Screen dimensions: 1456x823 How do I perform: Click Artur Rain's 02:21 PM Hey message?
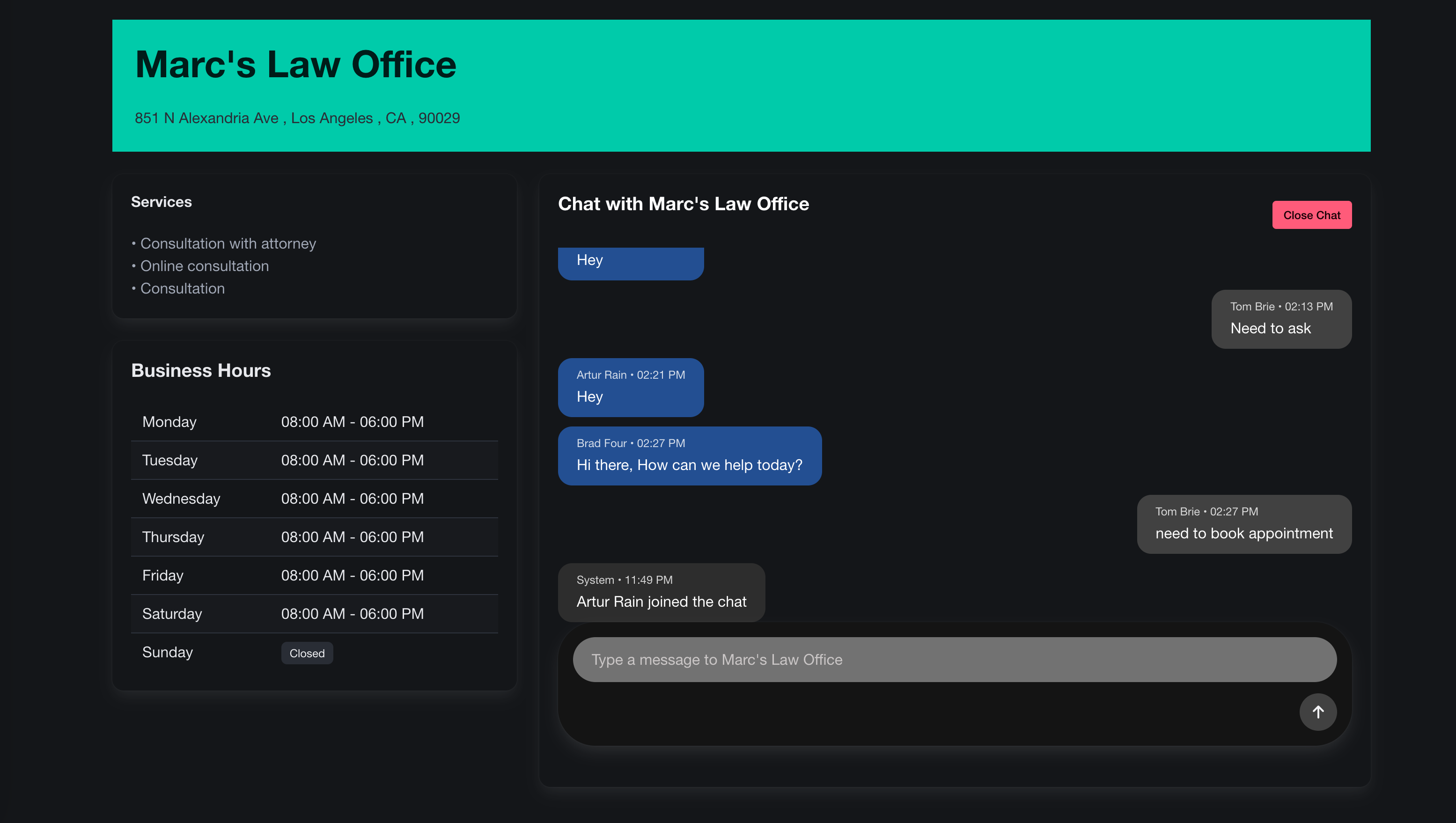coord(630,387)
